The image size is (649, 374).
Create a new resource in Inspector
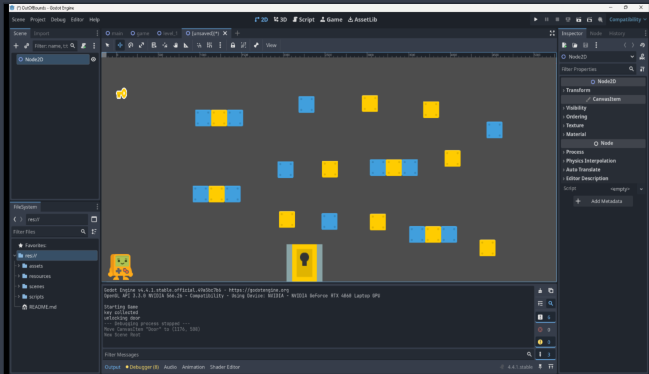564,45
